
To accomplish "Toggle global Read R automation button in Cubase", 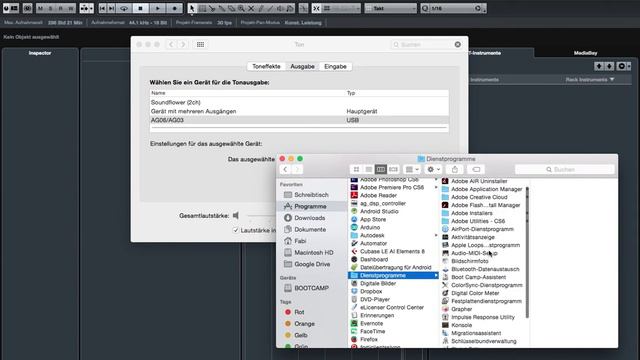I will pos(60,8).
